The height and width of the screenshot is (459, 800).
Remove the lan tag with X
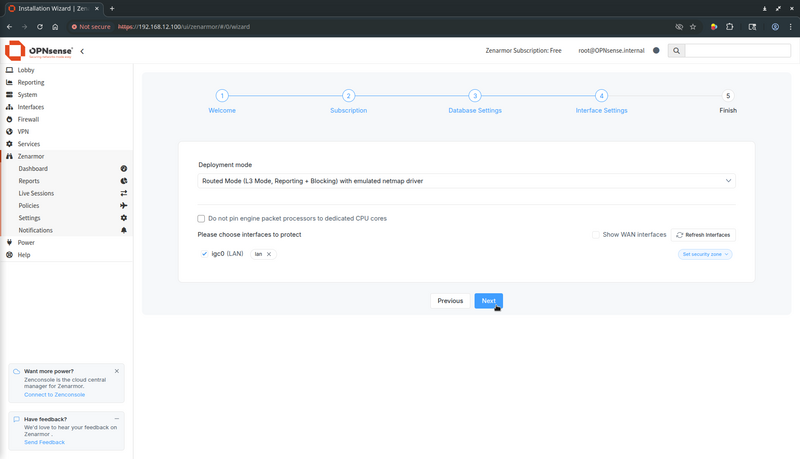269,254
